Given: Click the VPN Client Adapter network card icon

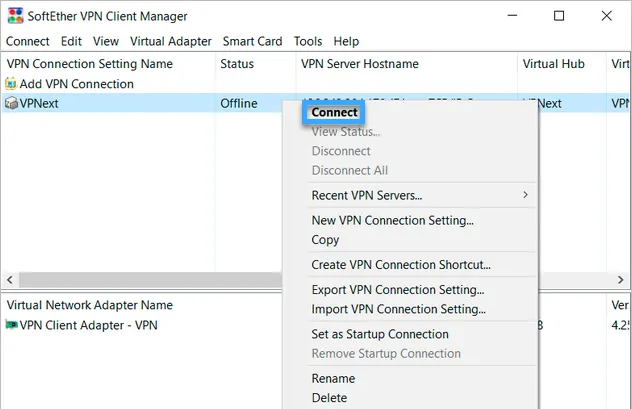Looking at the screenshot, I should coord(11,324).
